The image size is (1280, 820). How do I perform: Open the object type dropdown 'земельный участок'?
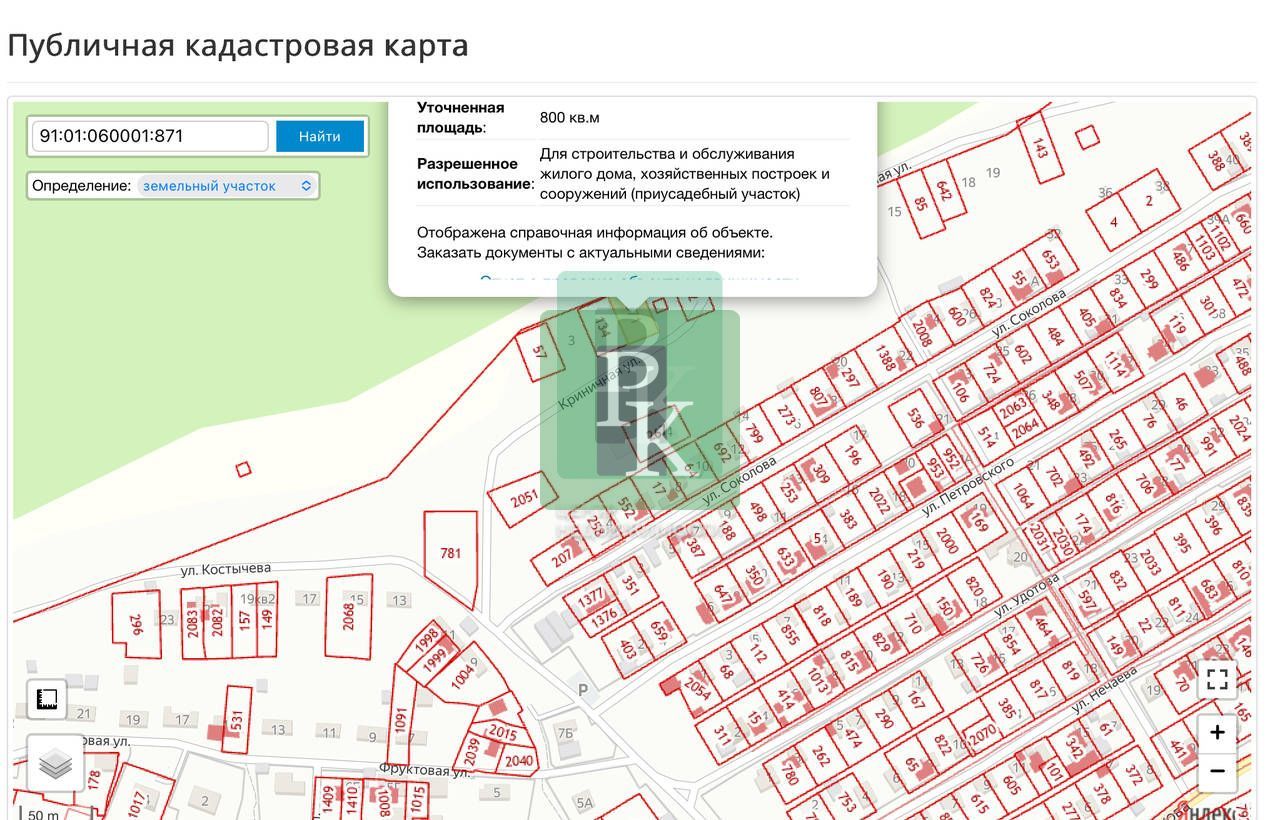click(x=226, y=186)
